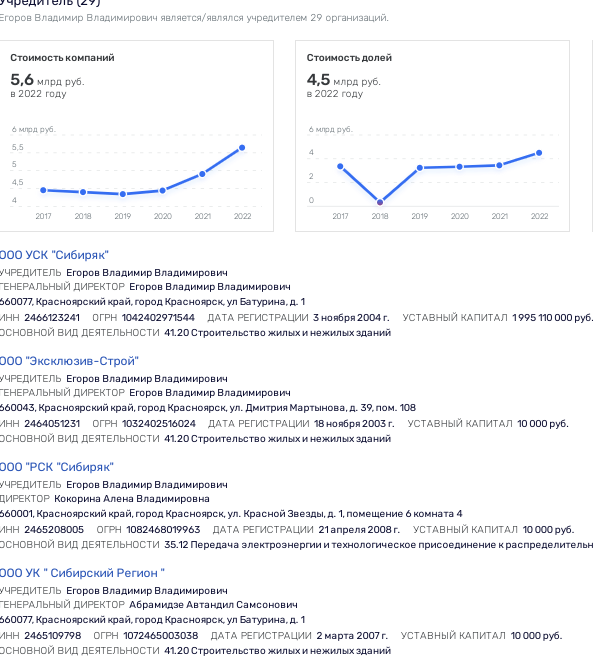Viewport: 593px width, 659px height.
Task: Click general director Абрамидзе Автандил Самсонович
Action: tap(213, 605)
